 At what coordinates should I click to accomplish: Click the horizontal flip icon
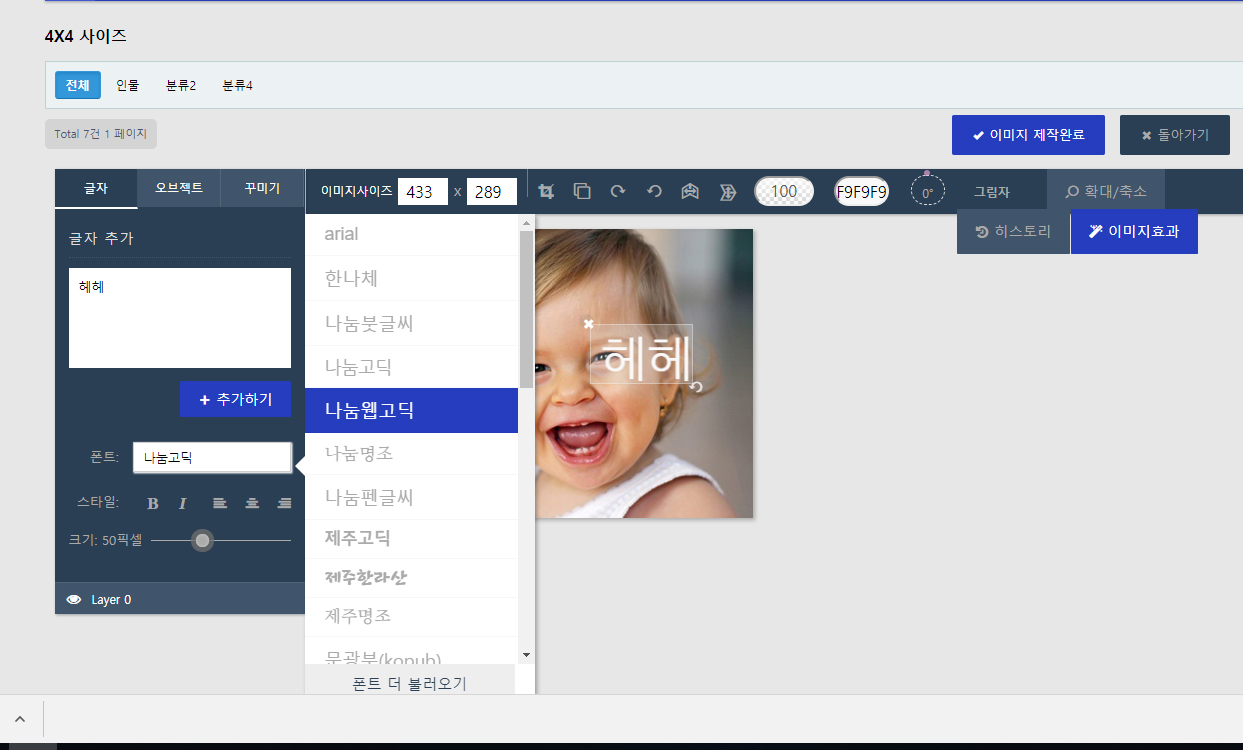point(728,191)
